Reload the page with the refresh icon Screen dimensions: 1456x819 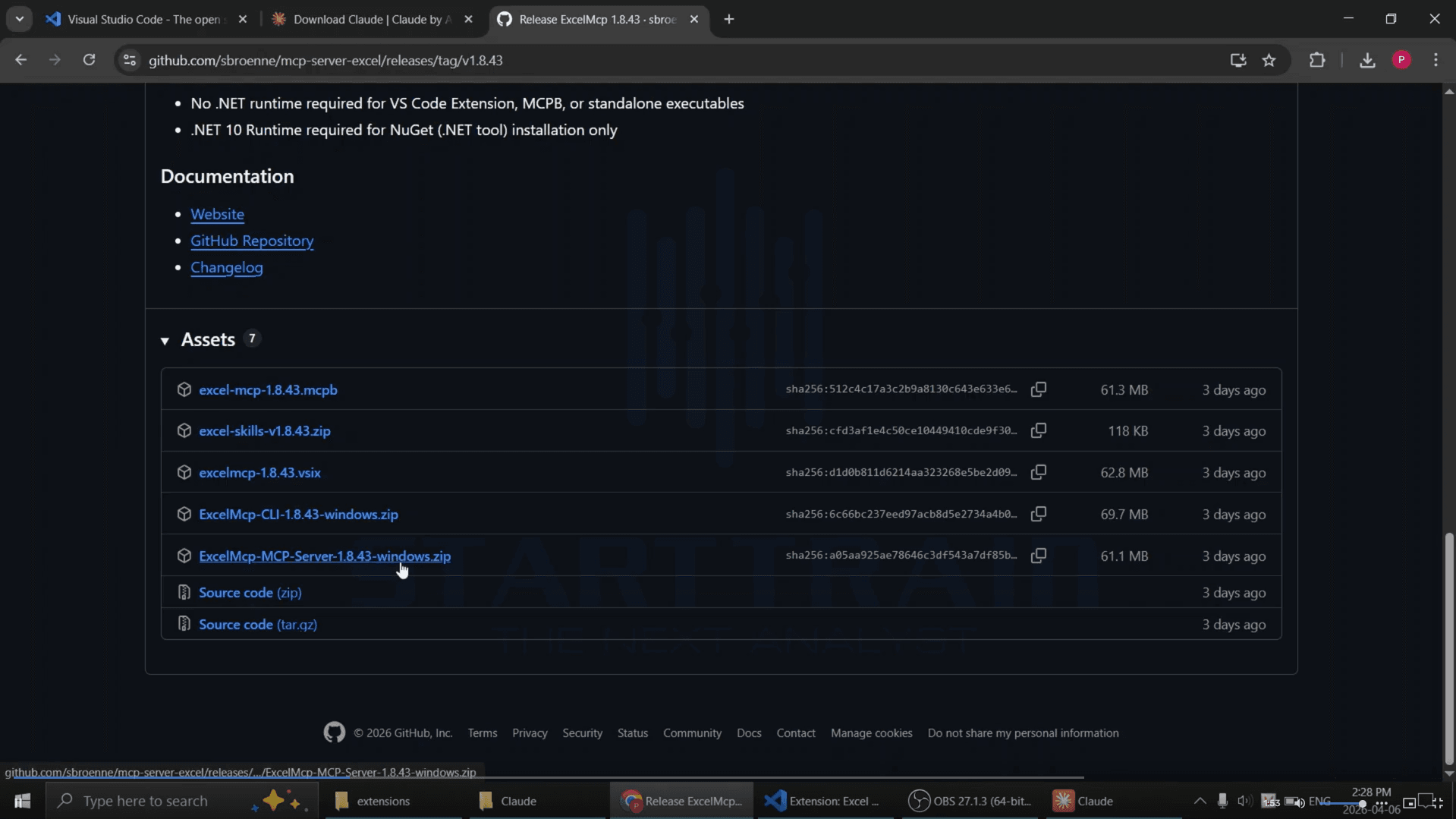coord(89,60)
